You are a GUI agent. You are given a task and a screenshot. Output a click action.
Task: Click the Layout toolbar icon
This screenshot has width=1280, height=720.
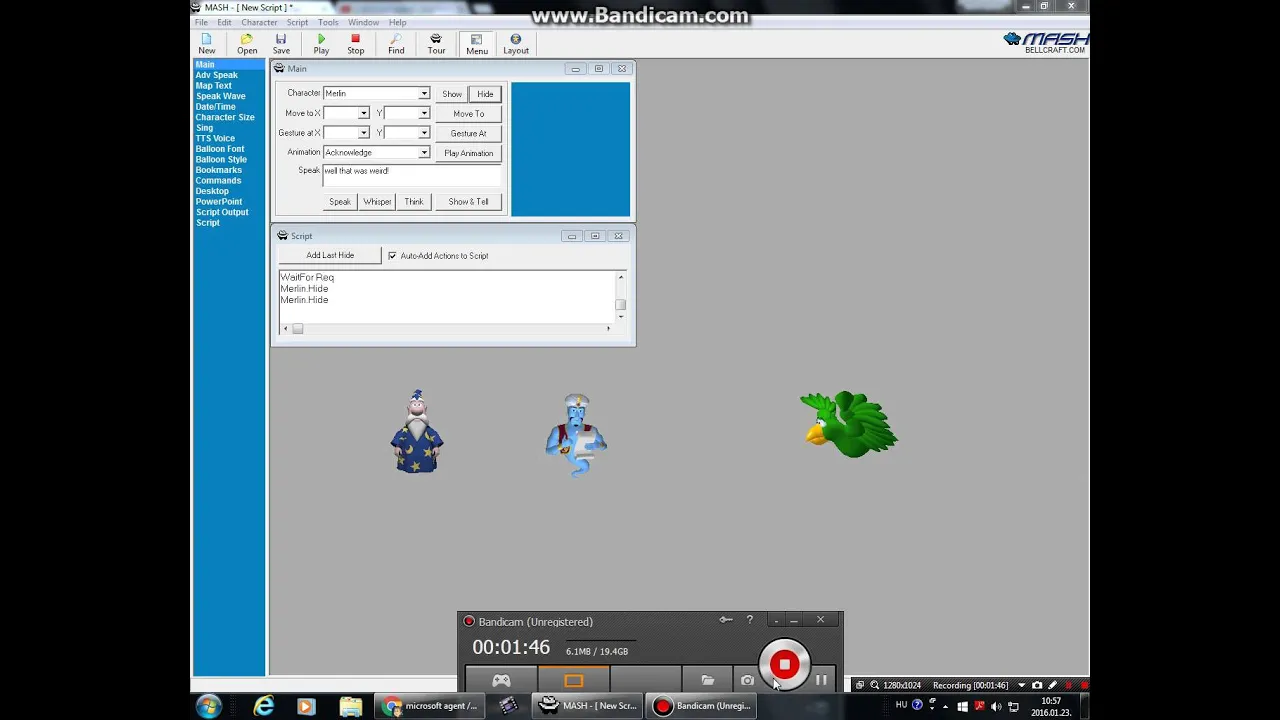[x=516, y=44]
